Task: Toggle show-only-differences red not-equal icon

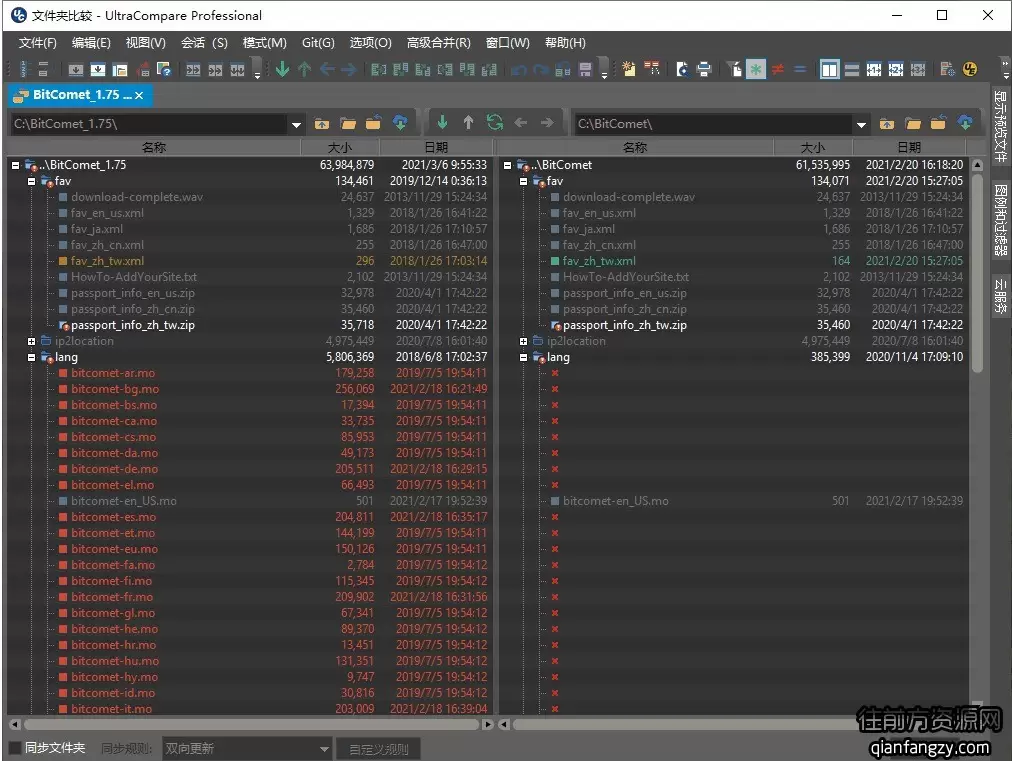Action: pyautogui.click(x=778, y=69)
